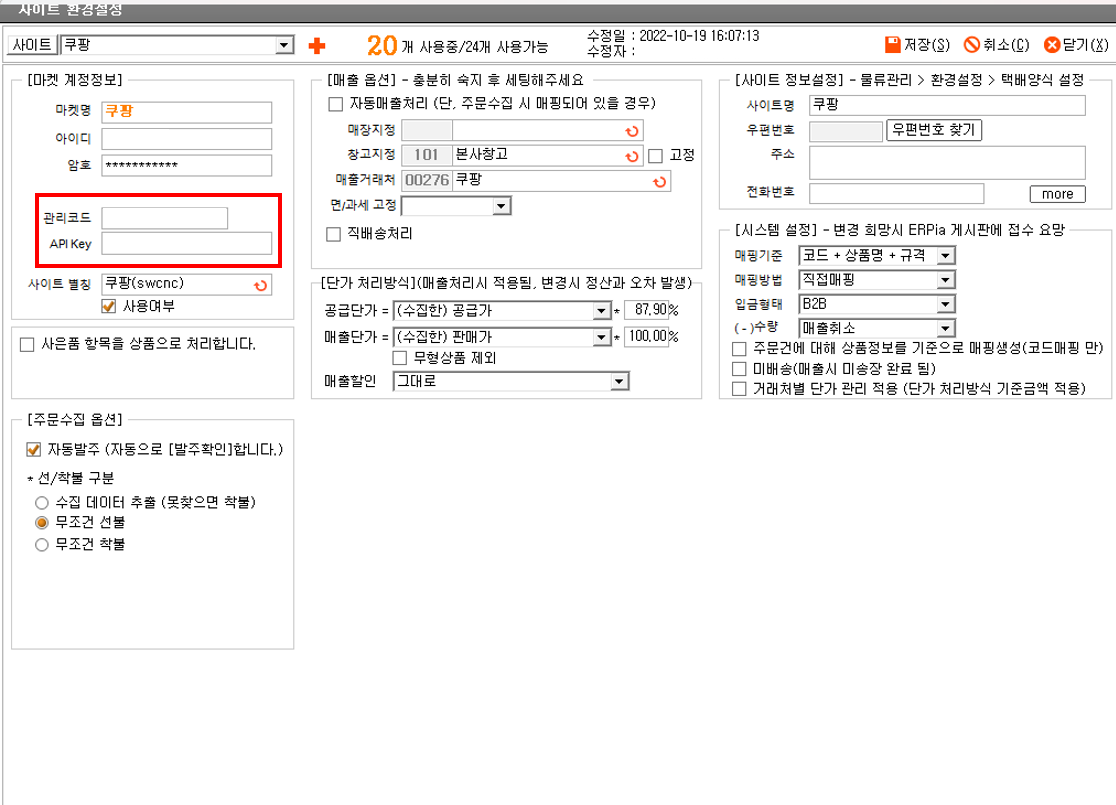Click refresh icon beside 사이트 별칭 field

260,285
